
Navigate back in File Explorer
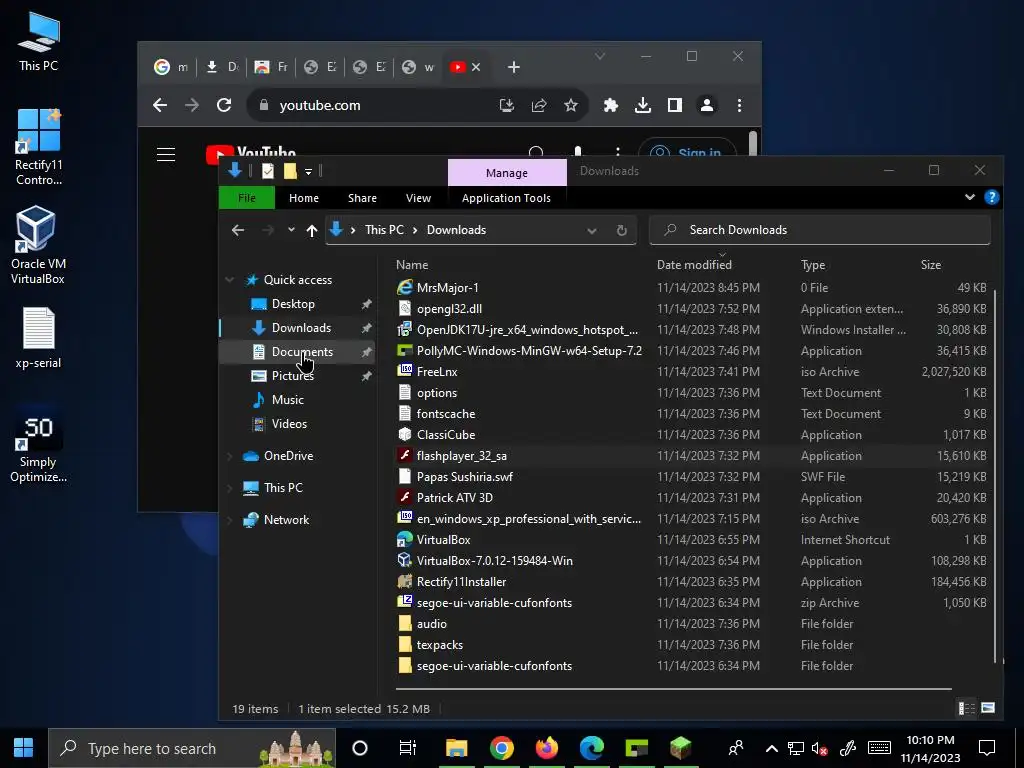click(238, 230)
